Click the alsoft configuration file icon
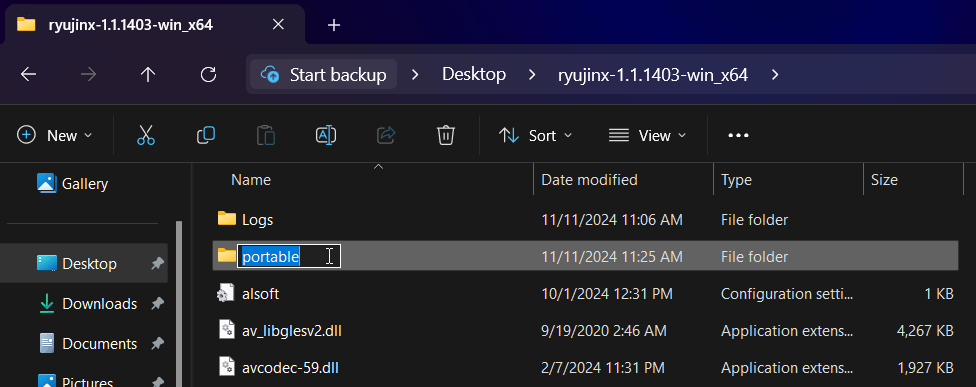Screen dimensions: 976x387 point(225,293)
